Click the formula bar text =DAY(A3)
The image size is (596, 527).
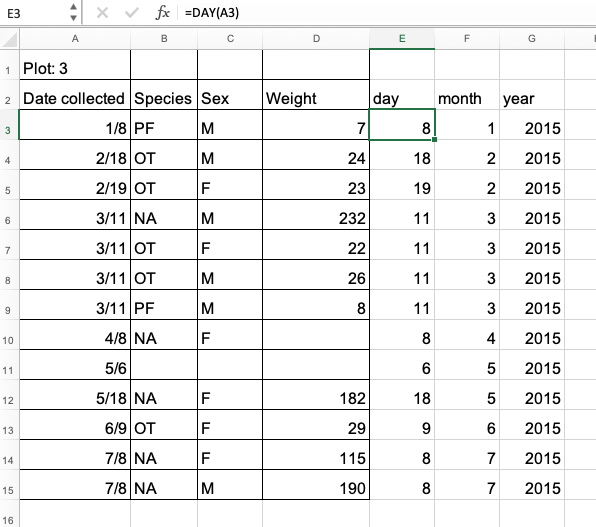point(212,13)
